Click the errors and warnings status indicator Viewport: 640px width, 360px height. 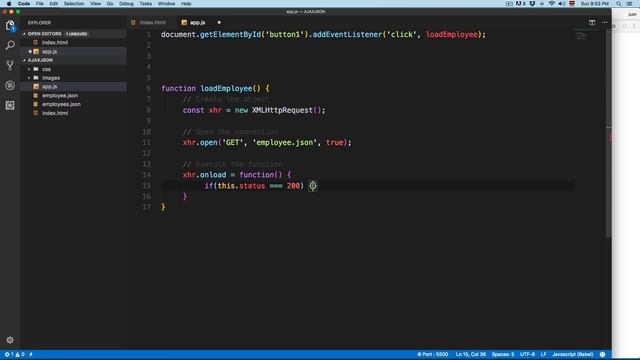(x=14, y=355)
